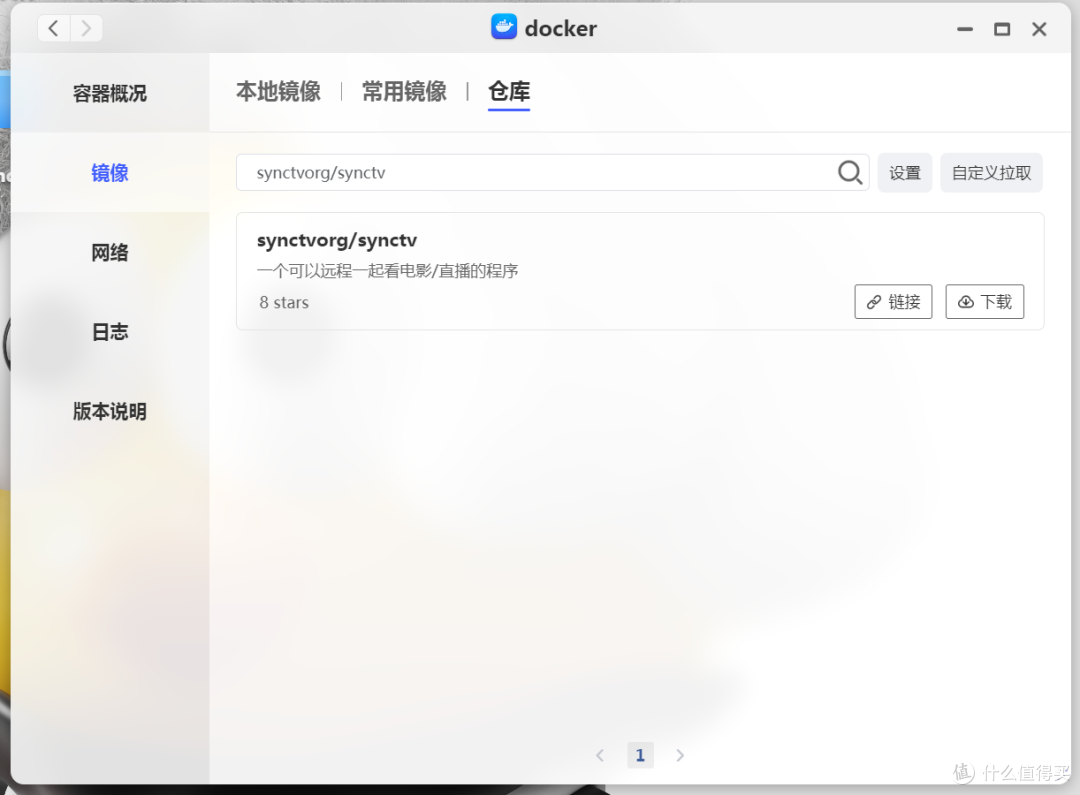Open the 链接 link for synctvorg/synctv
This screenshot has width=1080, height=795.
click(893, 302)
